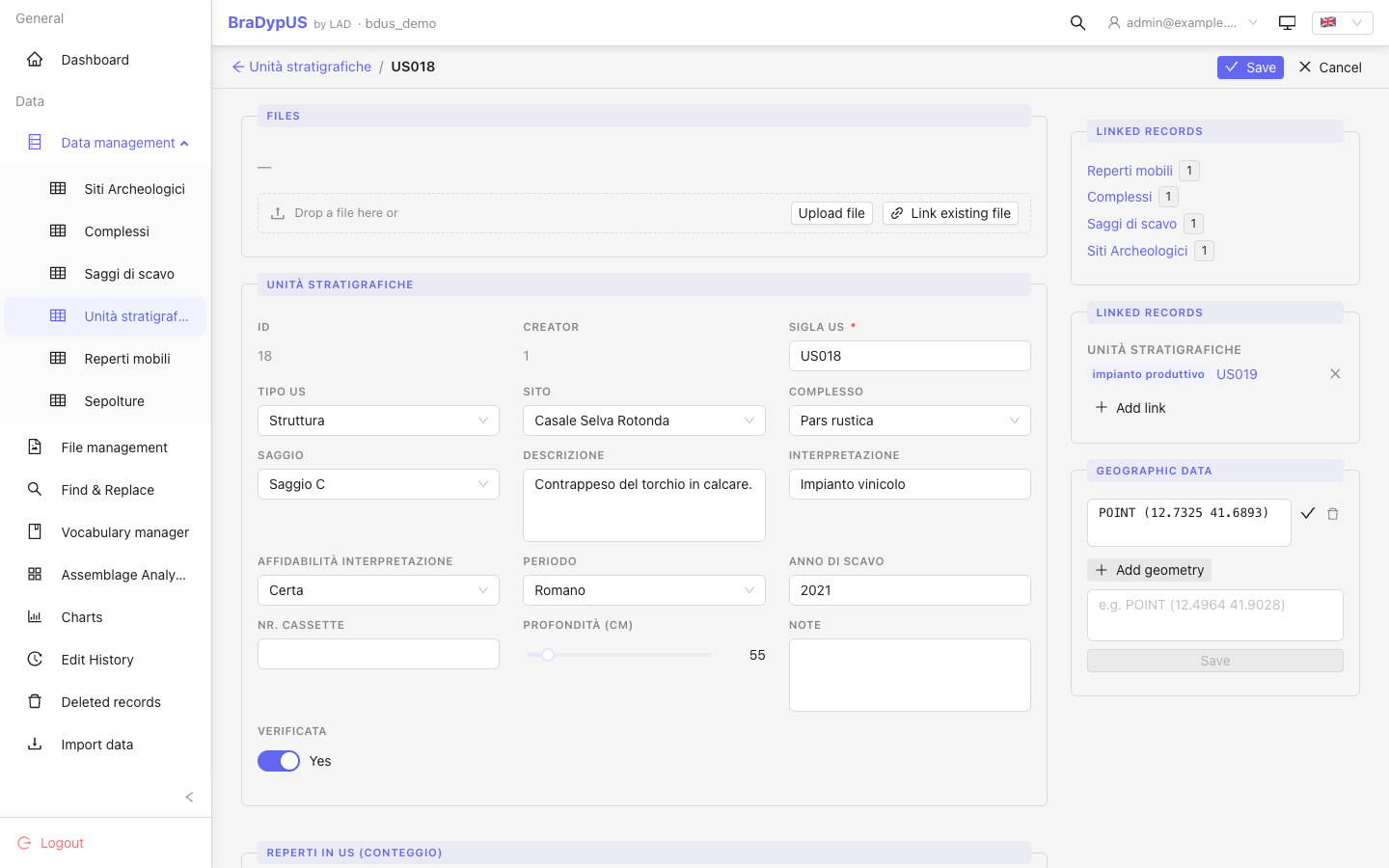
Task: Open the Tipo US dropdown
Action: [x=378, y=420]
